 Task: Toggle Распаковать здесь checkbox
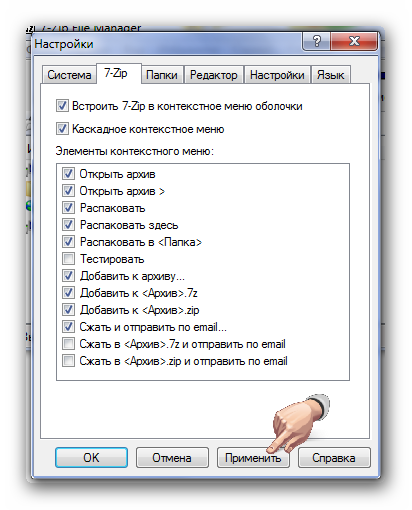coord(68,225)
